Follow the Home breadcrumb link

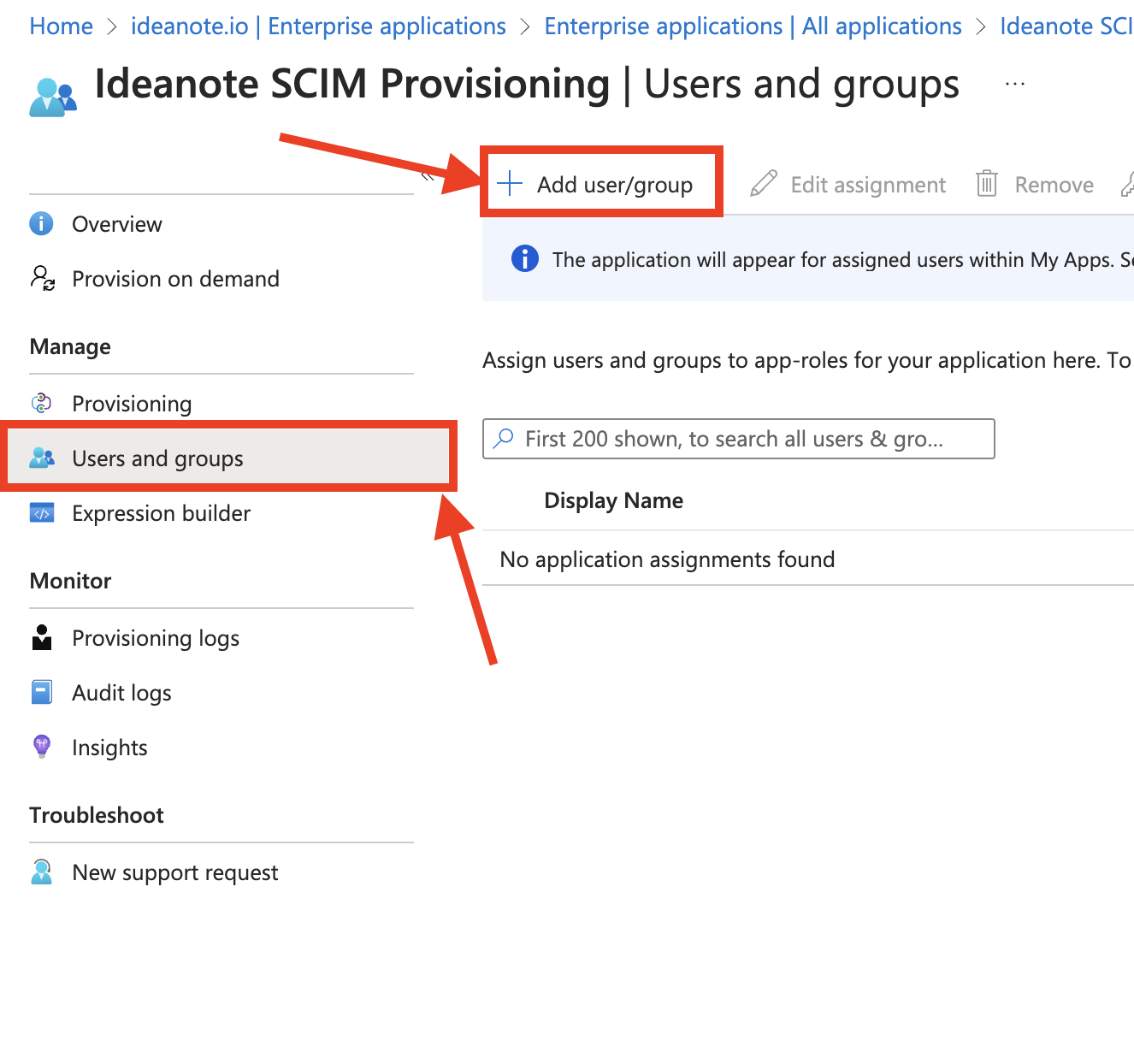pos(61,27)
